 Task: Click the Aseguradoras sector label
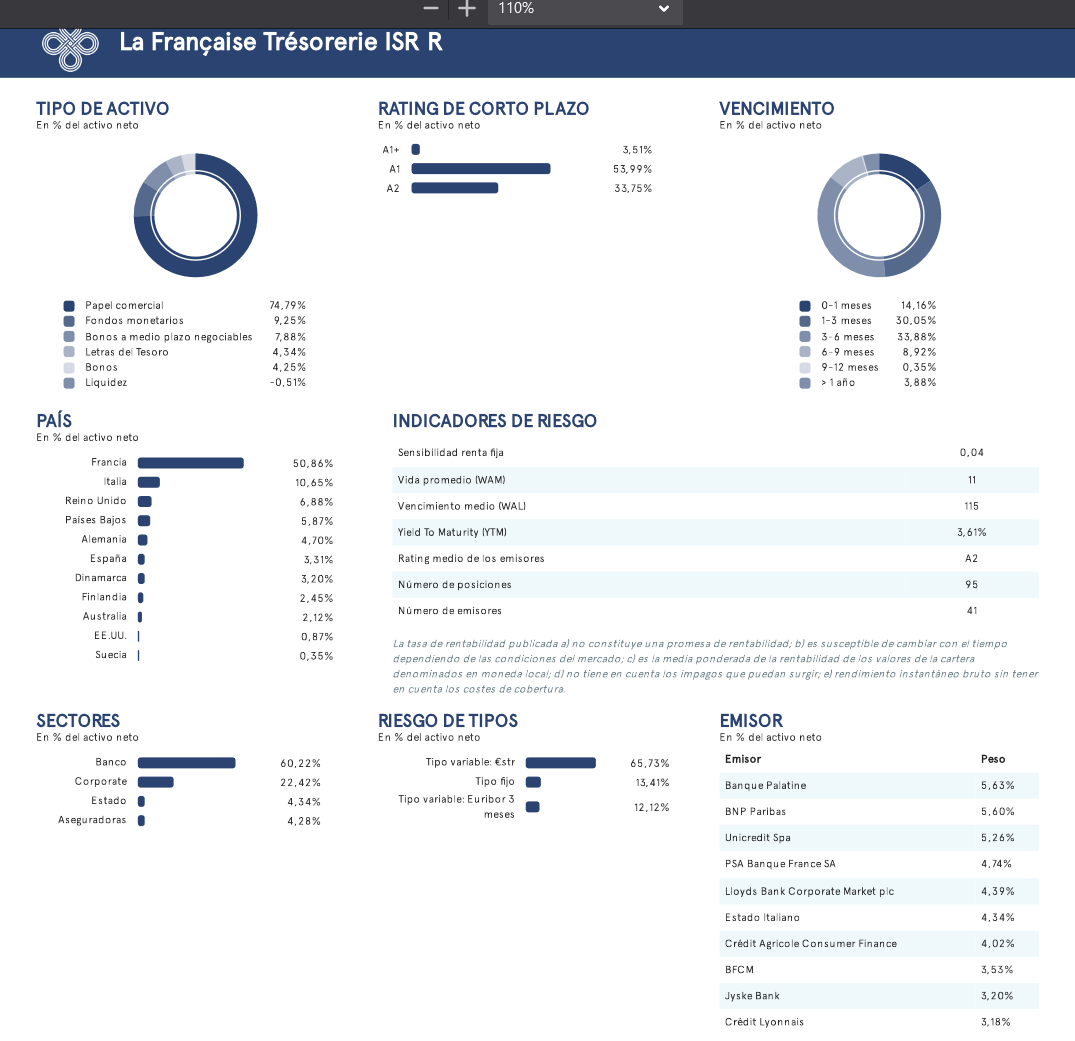click(93, 819)
